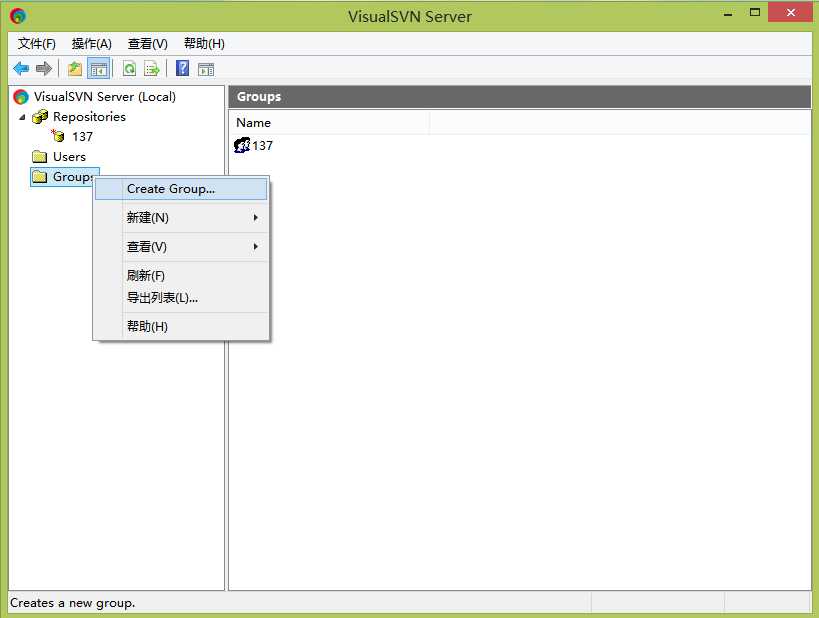The width and height of the screenshot is (819, 618).
Task: Click the 'Creates a new group.' status text
Action: click(x=73, y=603)
